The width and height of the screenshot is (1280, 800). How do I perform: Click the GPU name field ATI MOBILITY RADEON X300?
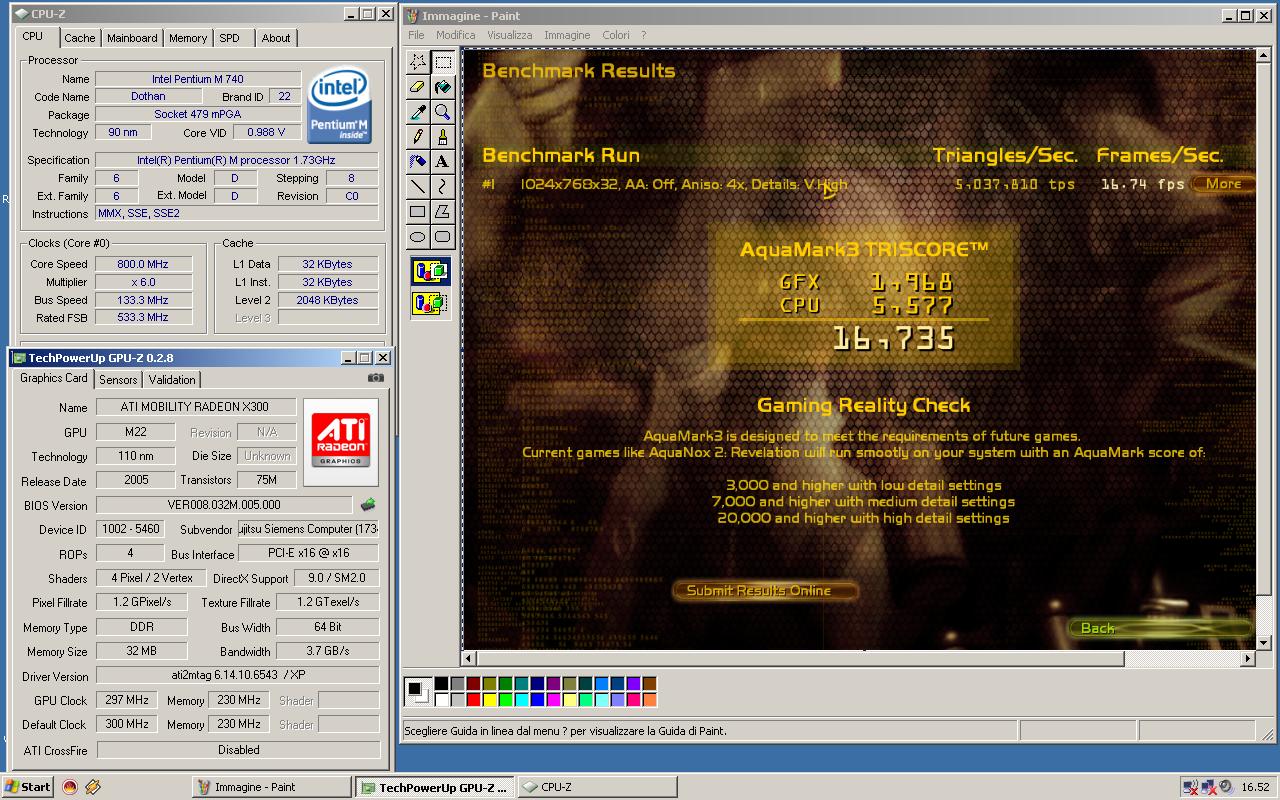(x=195, y=407)
